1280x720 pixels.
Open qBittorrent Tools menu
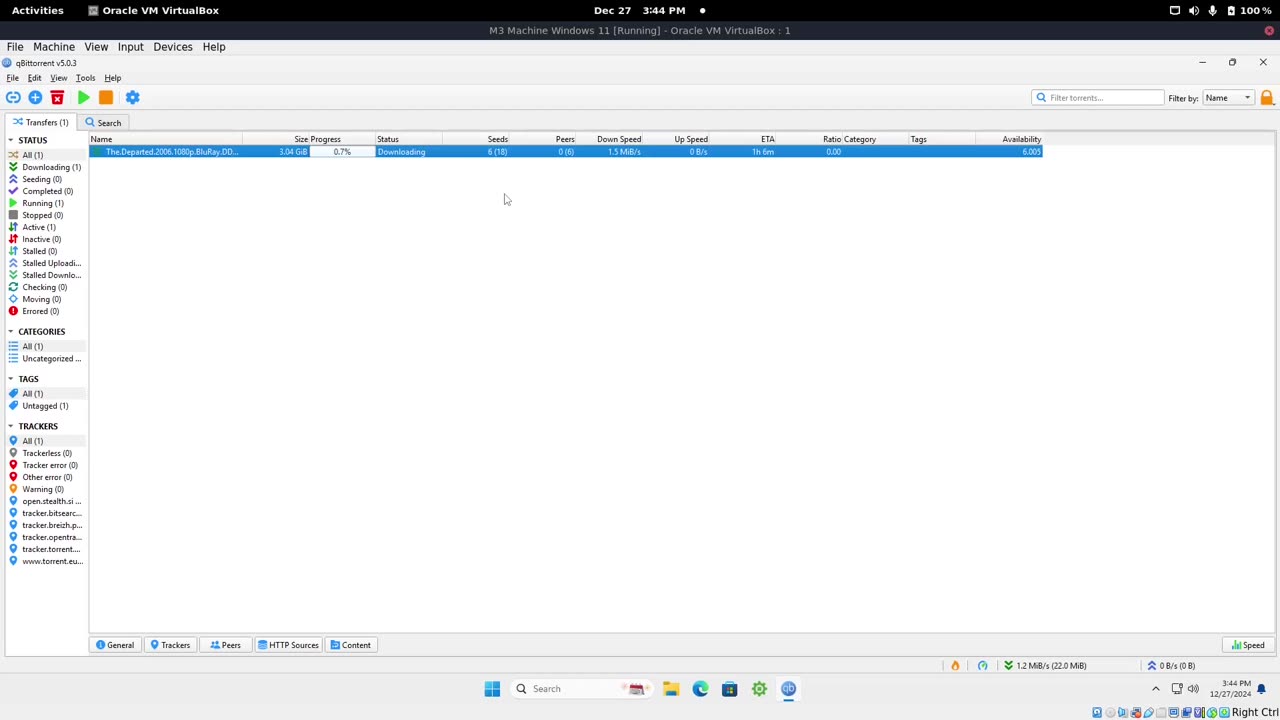pyautogui.click(x=85, y=78)
